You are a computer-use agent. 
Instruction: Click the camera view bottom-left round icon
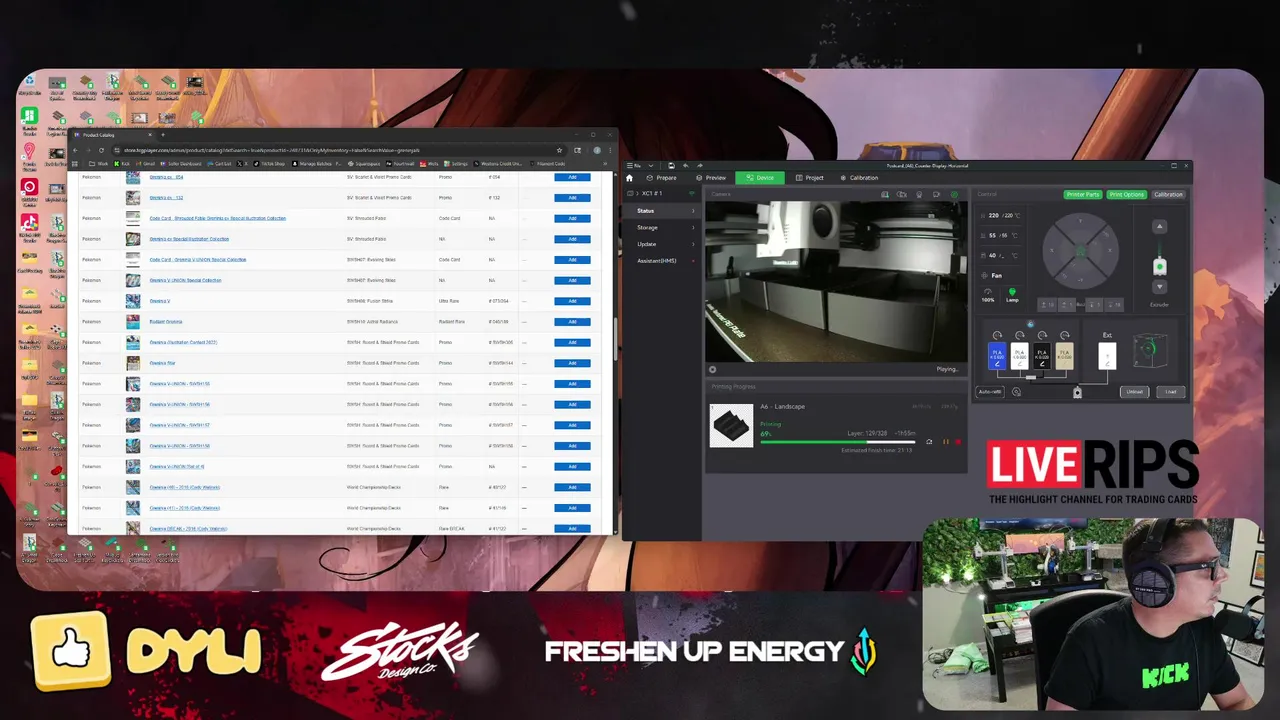tap(713, 369)
